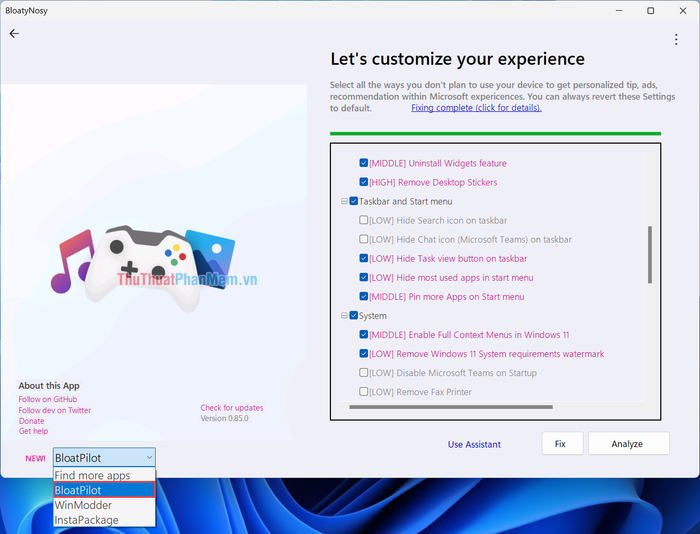Click the horizontal scrollbar thumb of options list

click(451, 407)
